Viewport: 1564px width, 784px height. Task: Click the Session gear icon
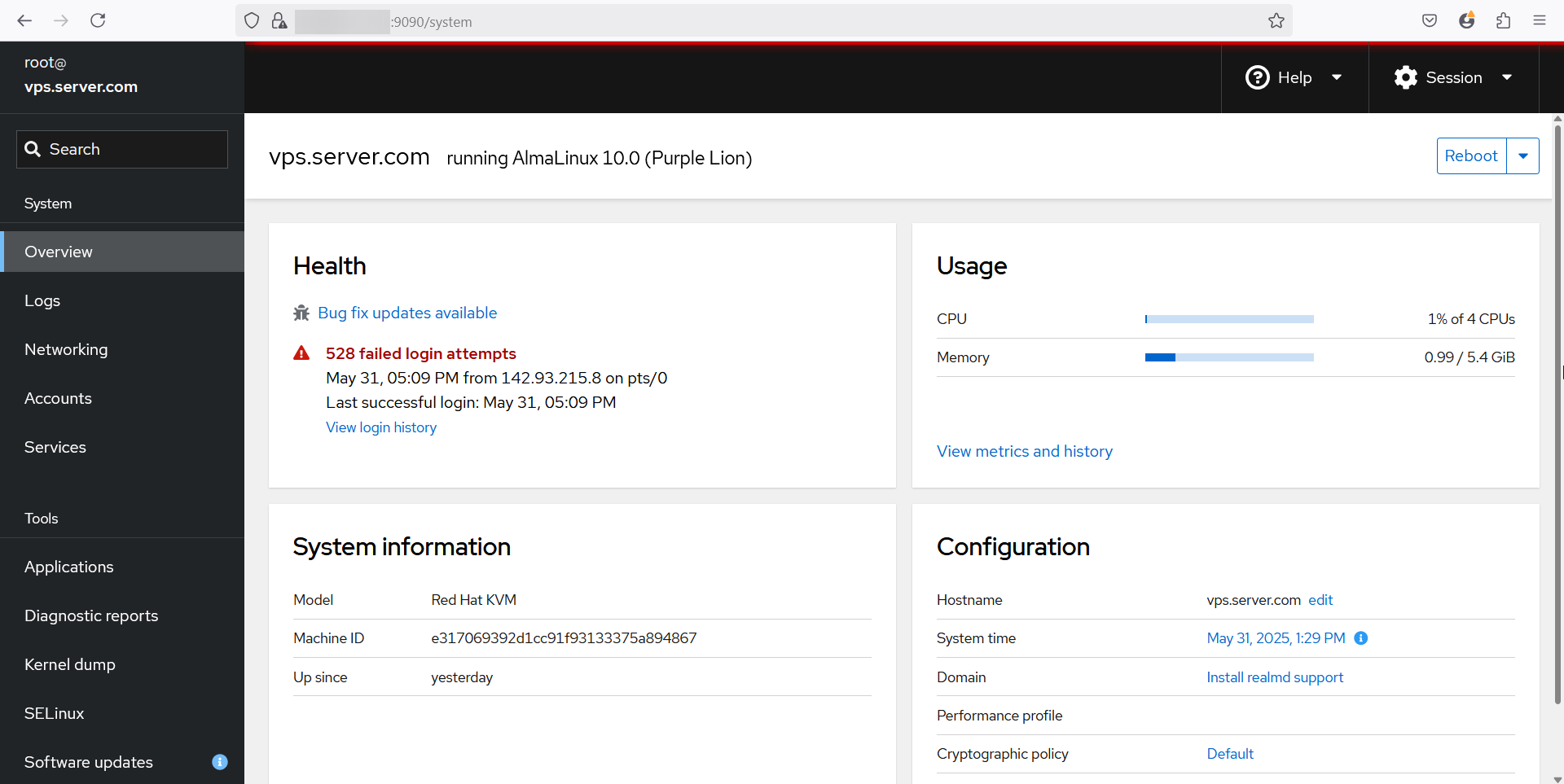pyautogui.click(x=1406, y=77)
